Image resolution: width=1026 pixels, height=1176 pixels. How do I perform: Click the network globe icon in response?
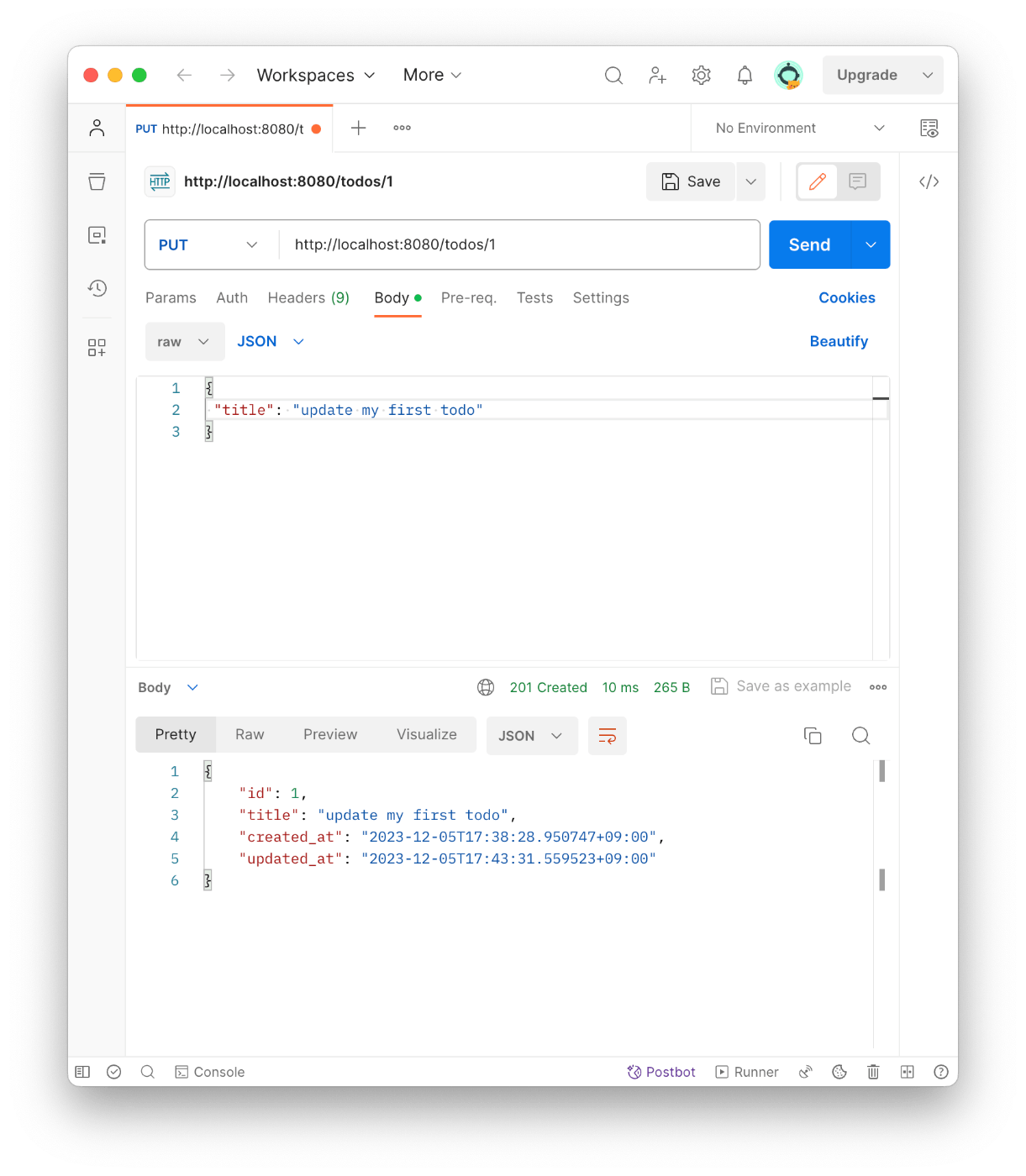coord(486,687)
